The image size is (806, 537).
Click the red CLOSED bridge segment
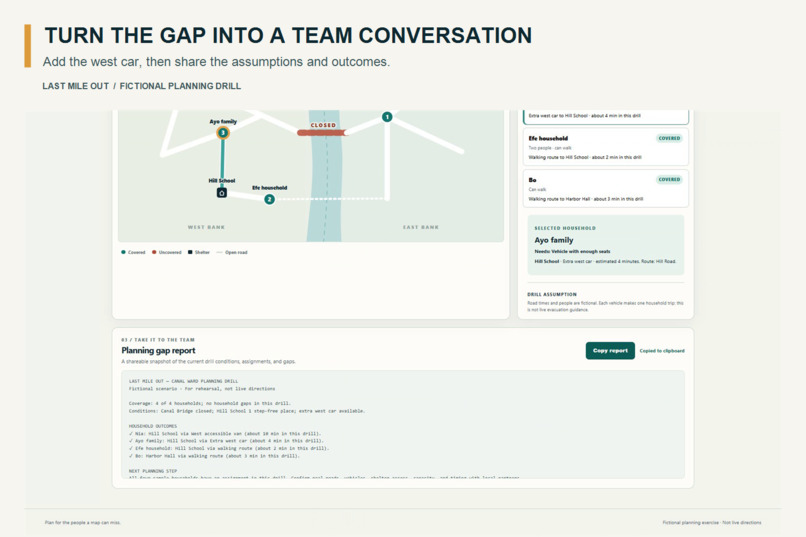point(321,133)
